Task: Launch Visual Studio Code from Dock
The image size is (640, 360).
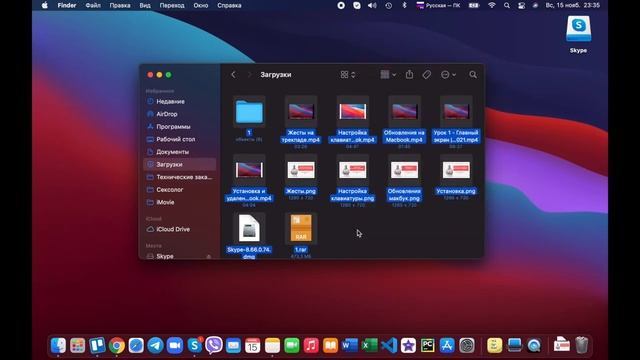Action: tap(389, 345)
